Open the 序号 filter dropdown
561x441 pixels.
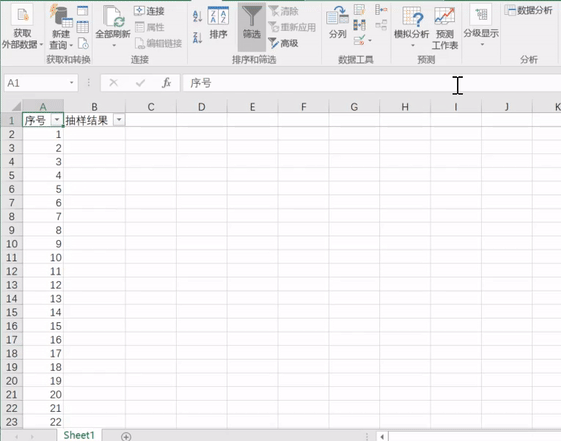pyautogui.click(x=57, y=120)
